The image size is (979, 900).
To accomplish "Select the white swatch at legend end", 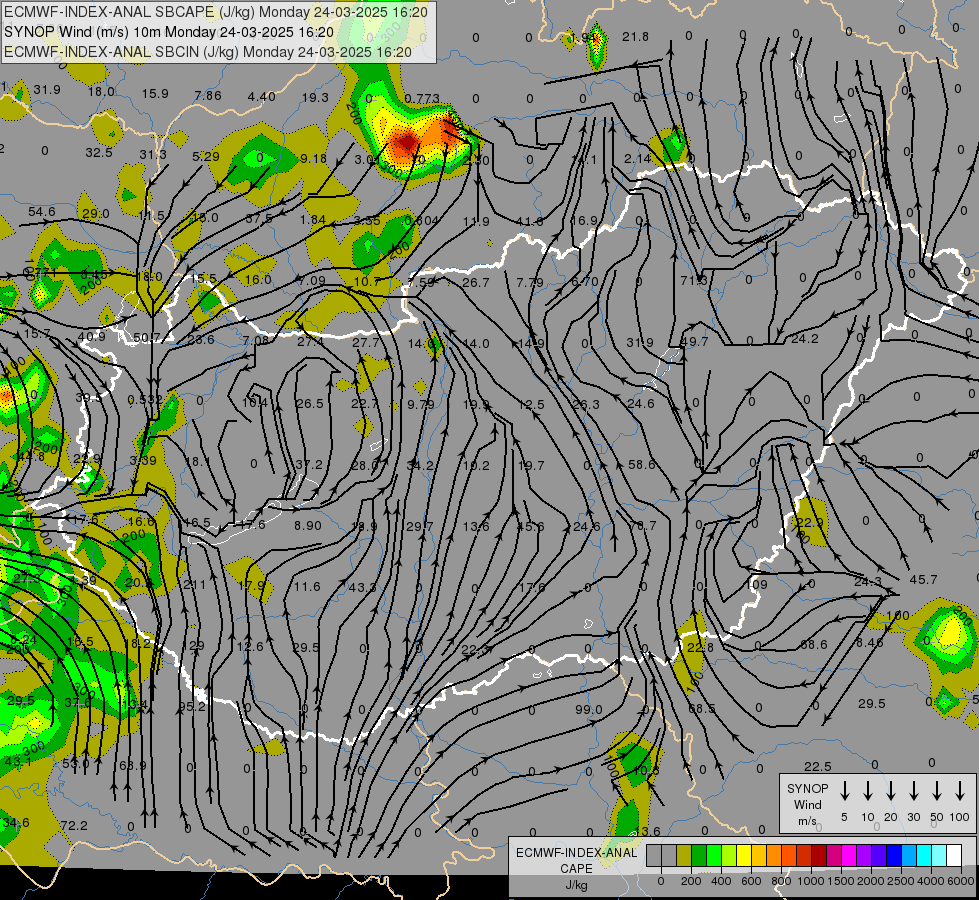I will tap(955, 855).
